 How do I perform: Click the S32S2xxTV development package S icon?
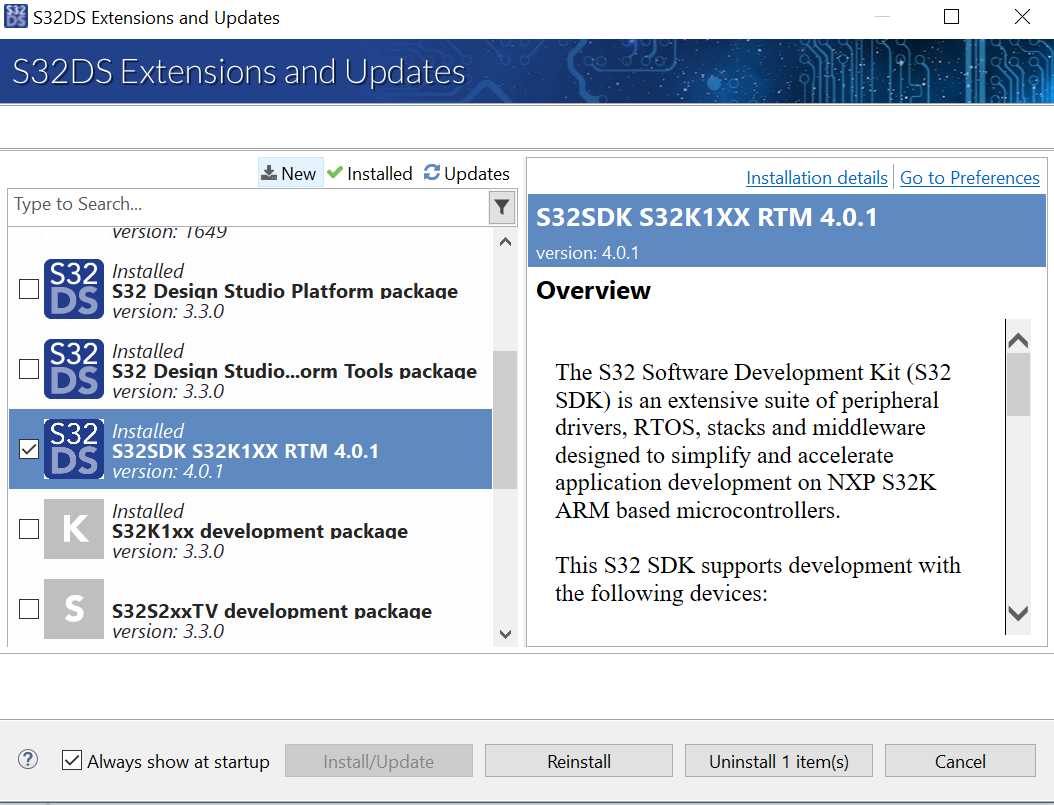pos(74,609)
